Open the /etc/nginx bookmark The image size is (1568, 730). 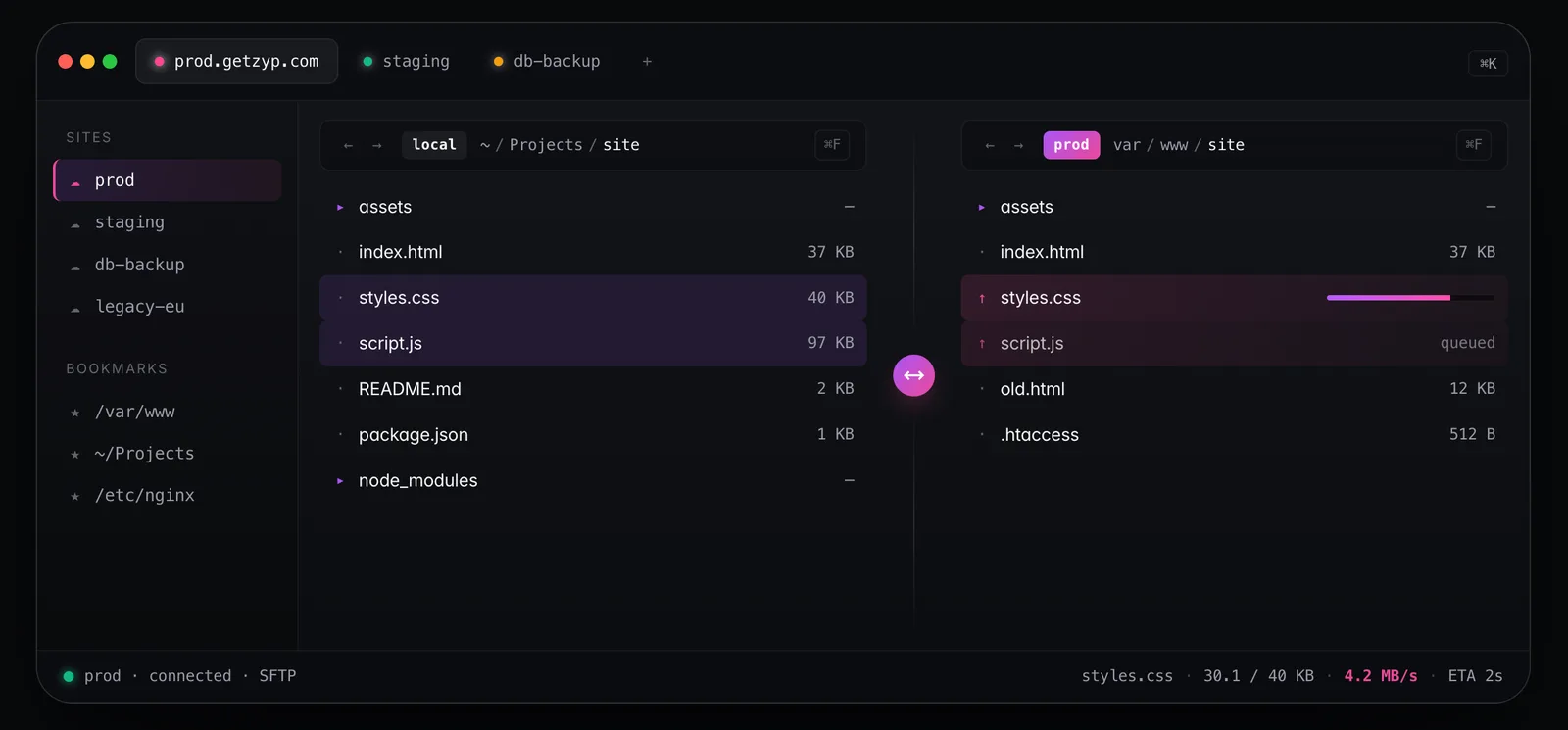[168, 496]
